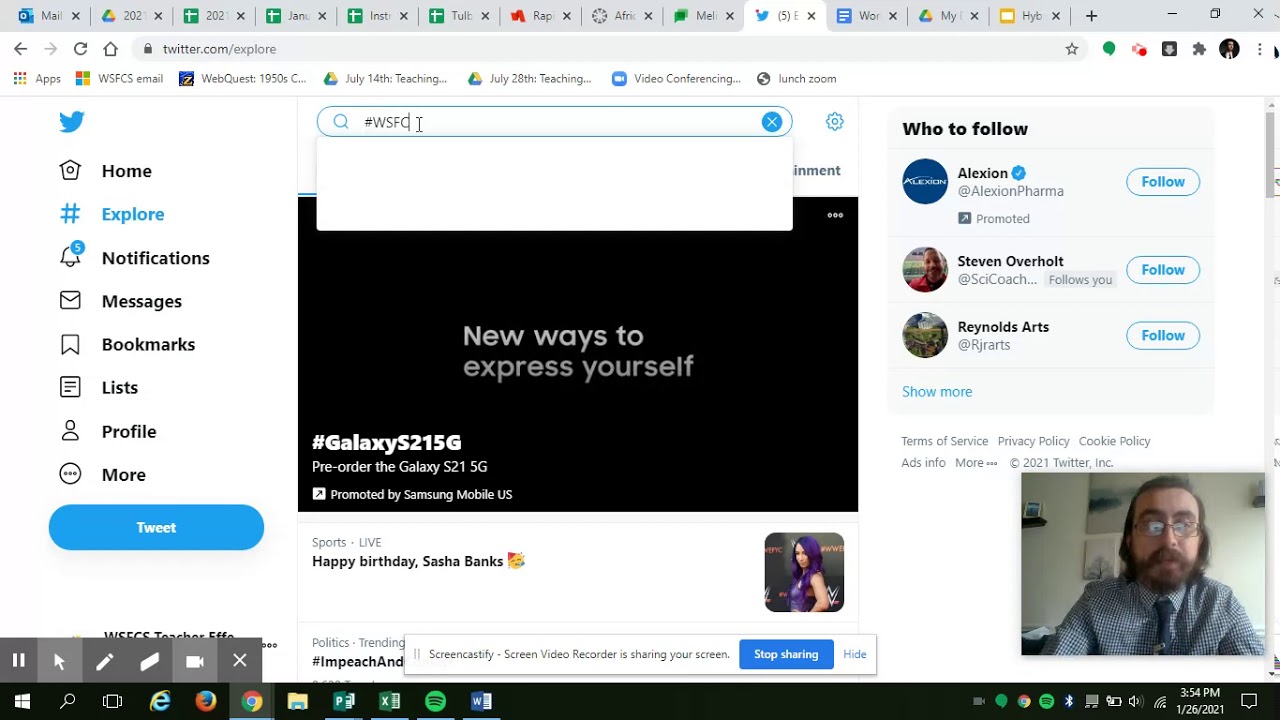Pause Screencastify recording

click(18, 661)
